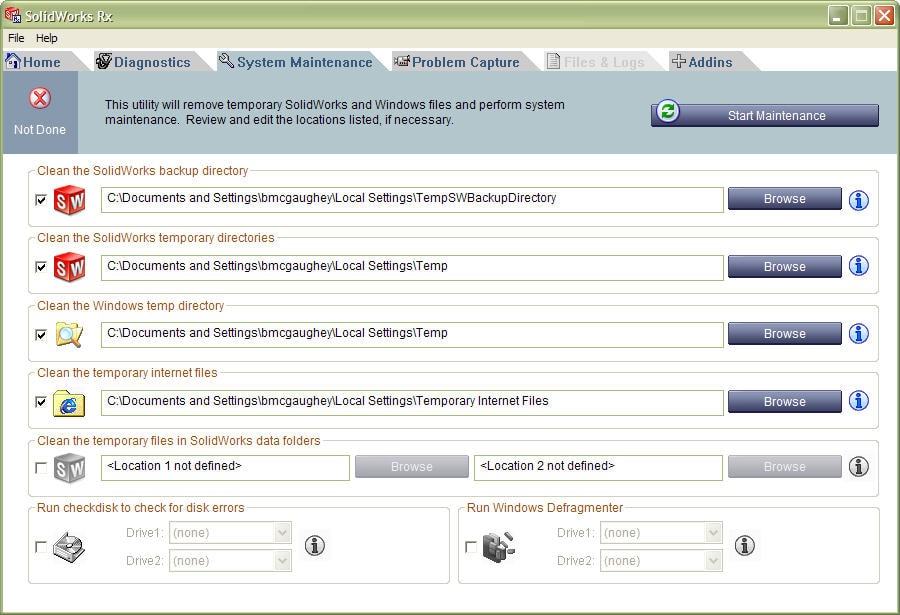The width and height of the screenshot is (900, 615).
Task: Browse for SolidWorks temporary directory
Action: [785, 266]
